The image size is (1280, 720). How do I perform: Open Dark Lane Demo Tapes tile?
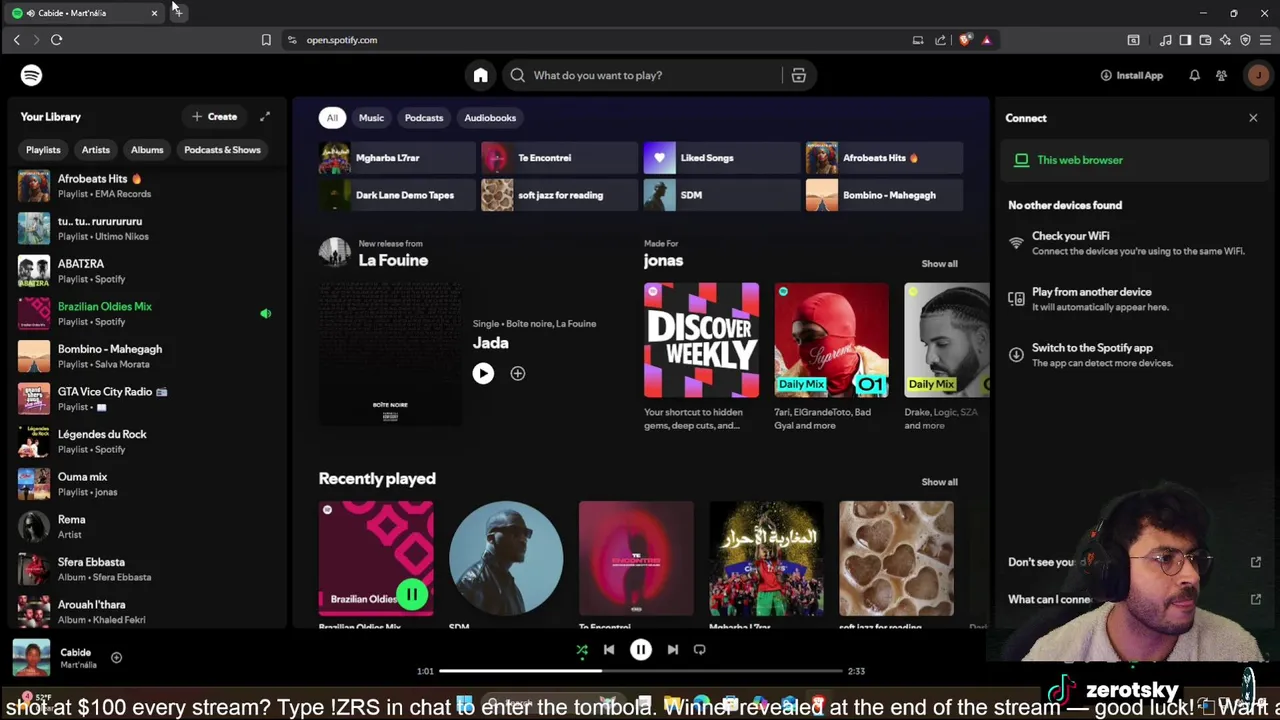(x=398, y=195)
